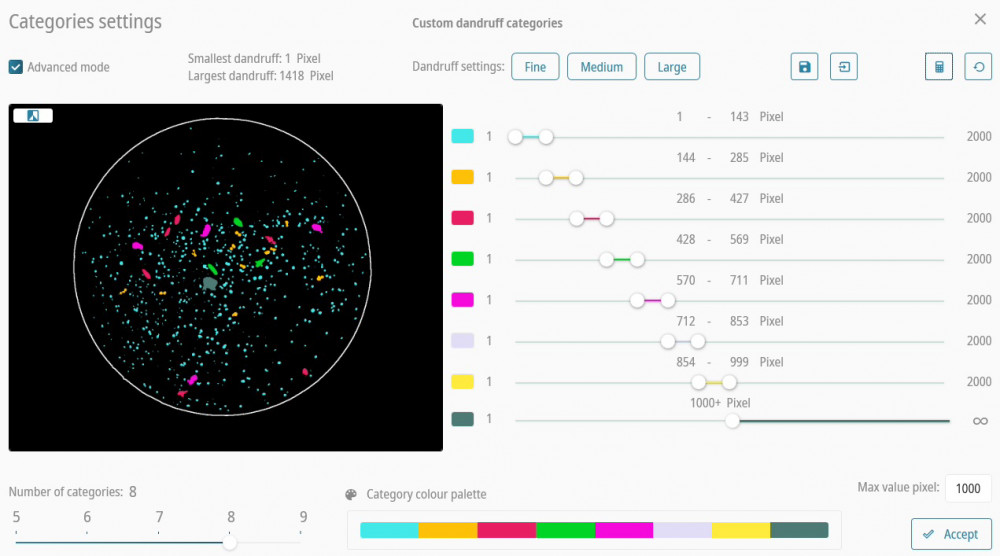Click the reset circular arrow icon
The height and width of the screenshot is (556, 1000).
[x=978, y=67]
